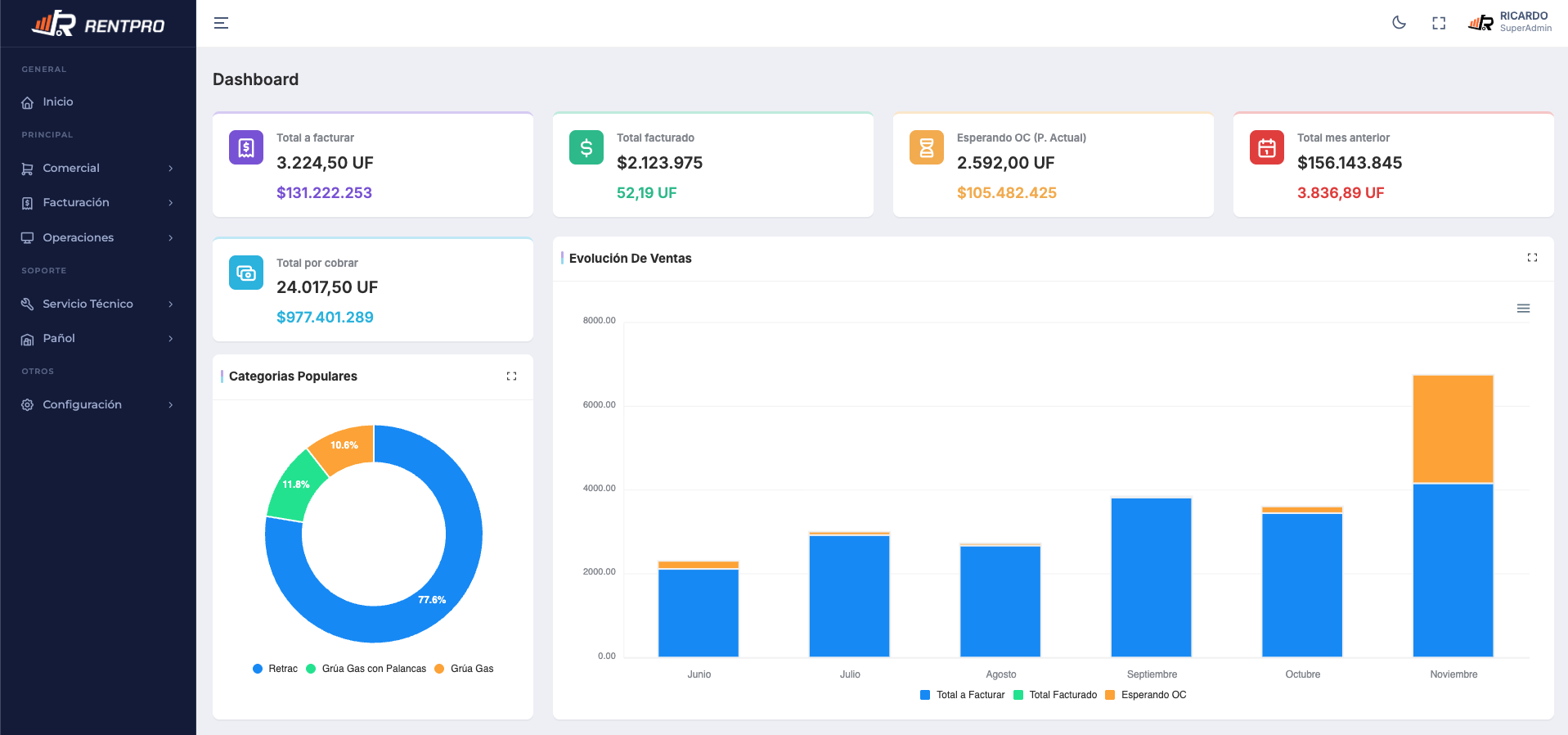Click the red calendar Total mes anterior icon
The width and height of the screenshot is (1568, 735).
click(1267, 147)
